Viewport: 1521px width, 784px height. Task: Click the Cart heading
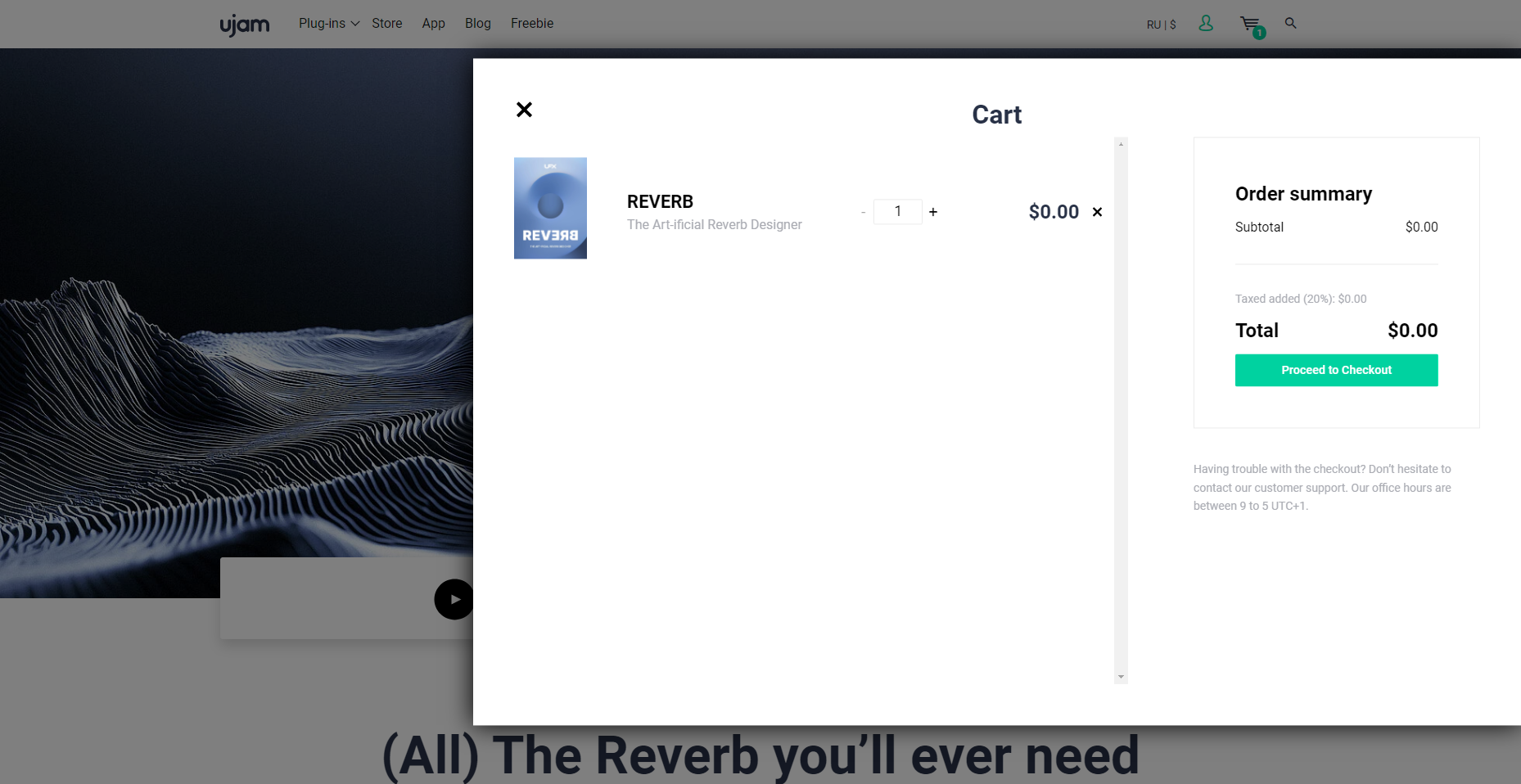click(996, 115)
